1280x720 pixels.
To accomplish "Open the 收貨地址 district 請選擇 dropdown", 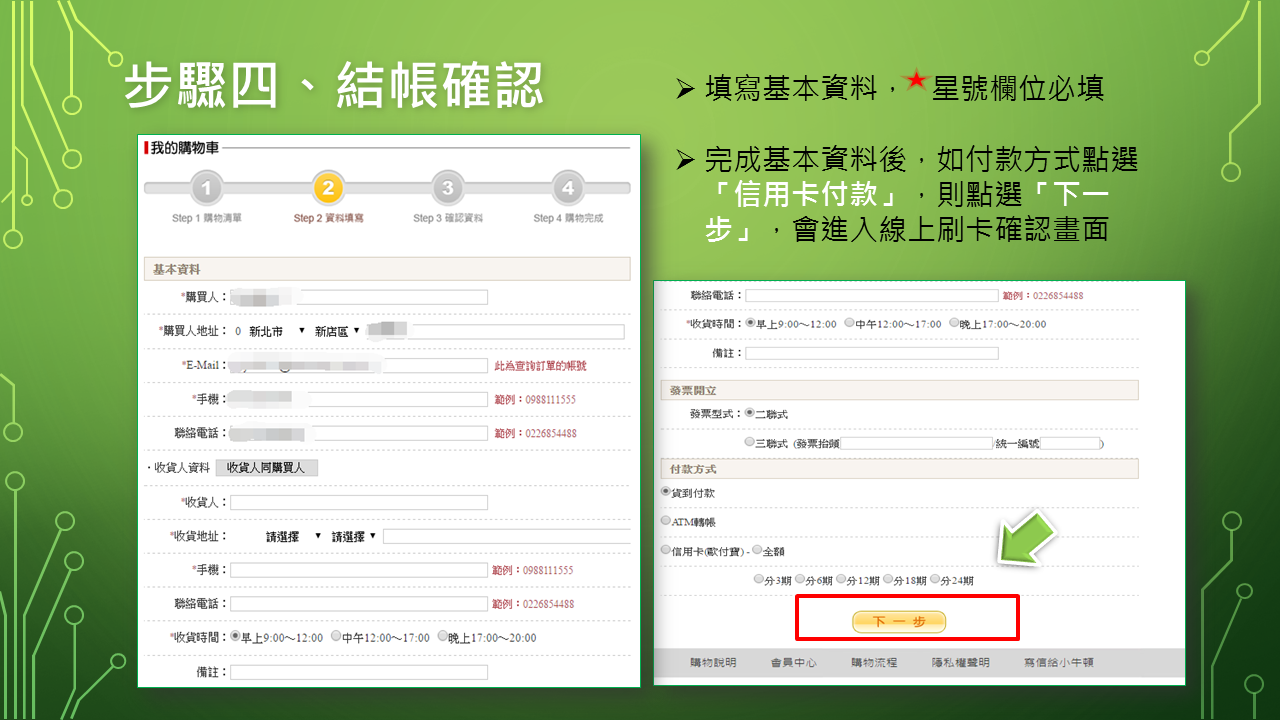I will (354, 537).
